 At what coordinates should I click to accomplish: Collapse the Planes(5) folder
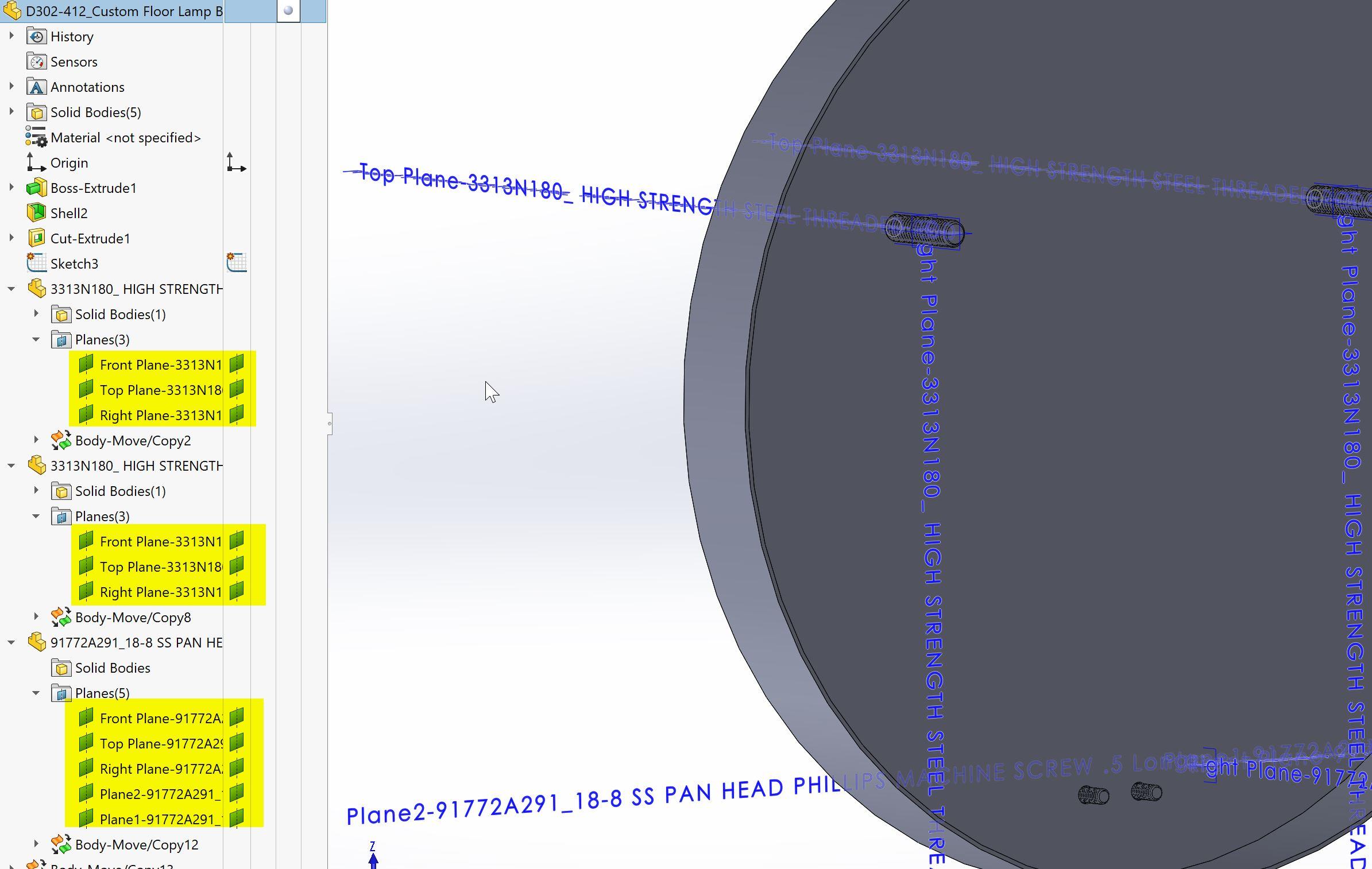[x=36, y=693]
